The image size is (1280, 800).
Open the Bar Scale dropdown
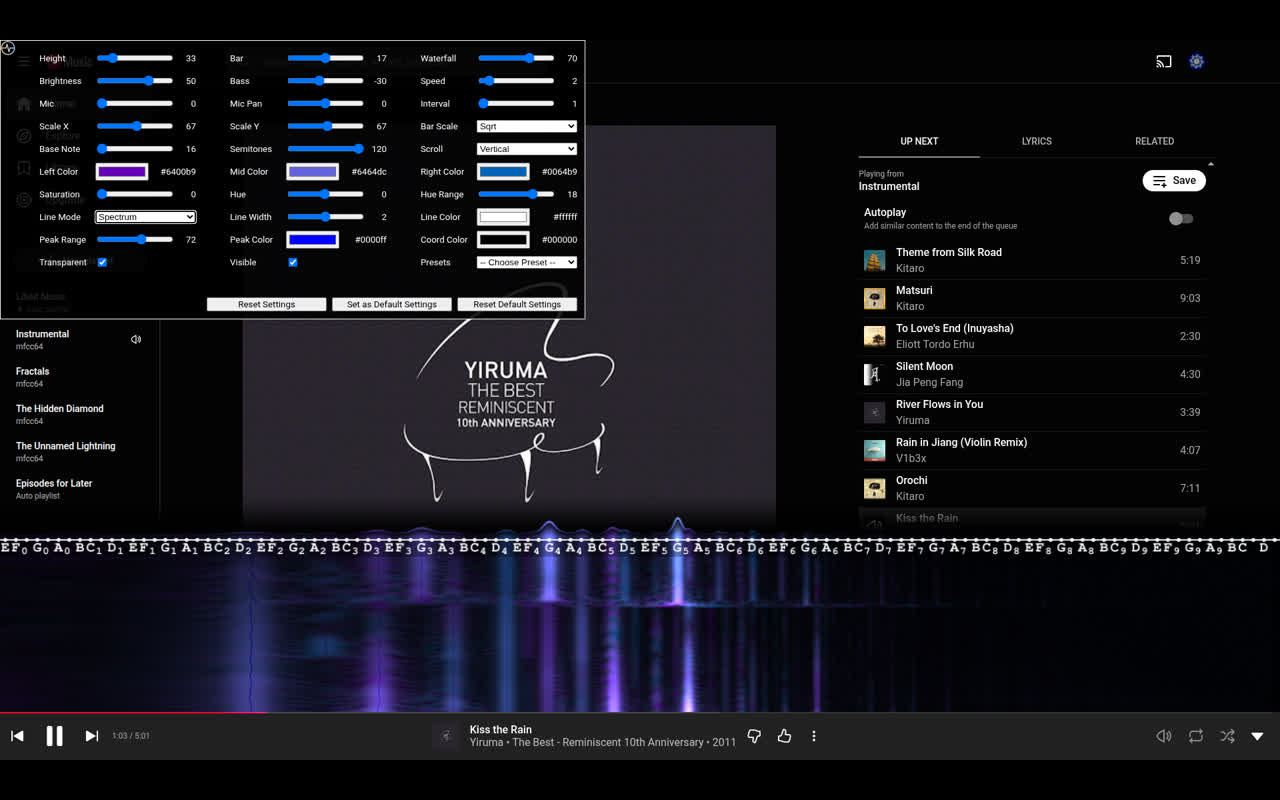click(527, 127)
